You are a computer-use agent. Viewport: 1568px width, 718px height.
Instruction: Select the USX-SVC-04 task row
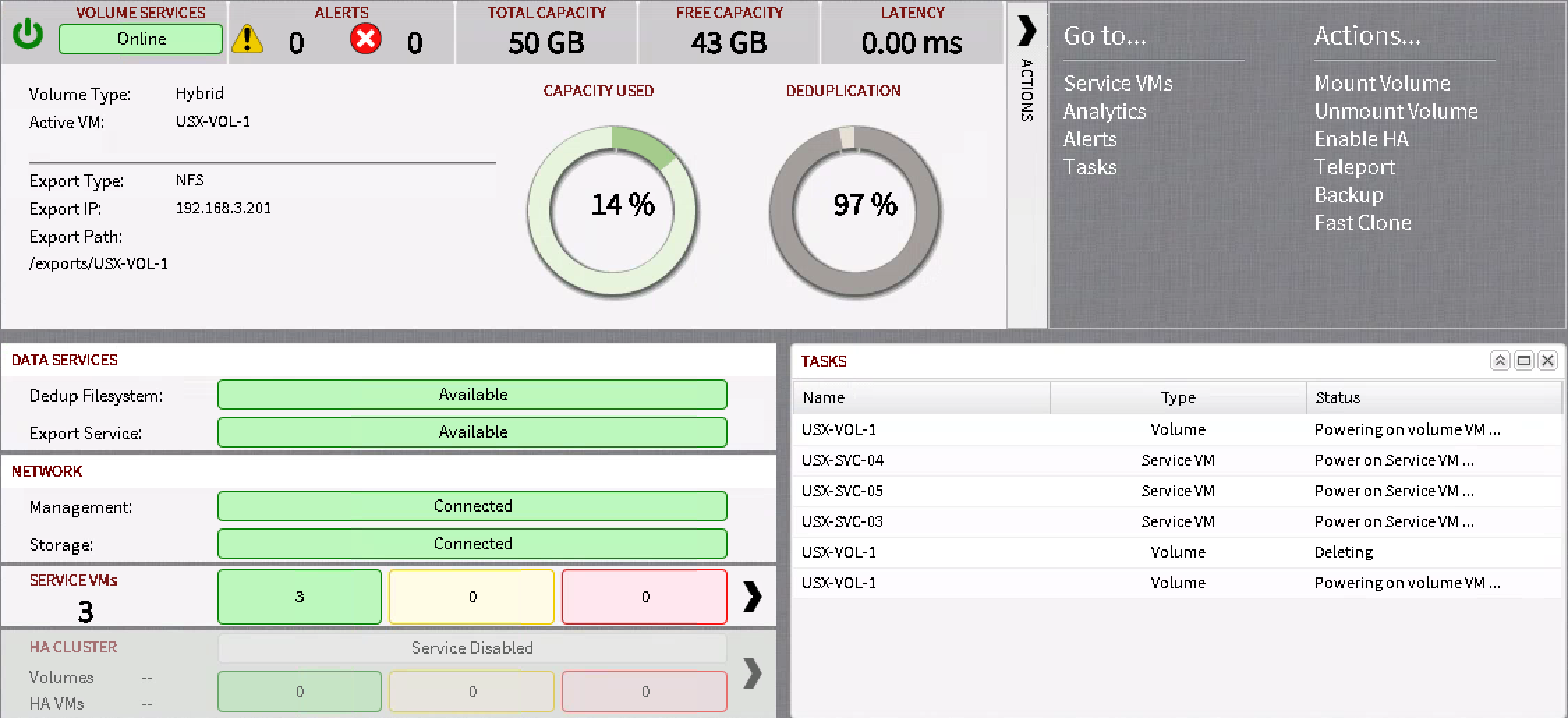(x=843, y=461)
